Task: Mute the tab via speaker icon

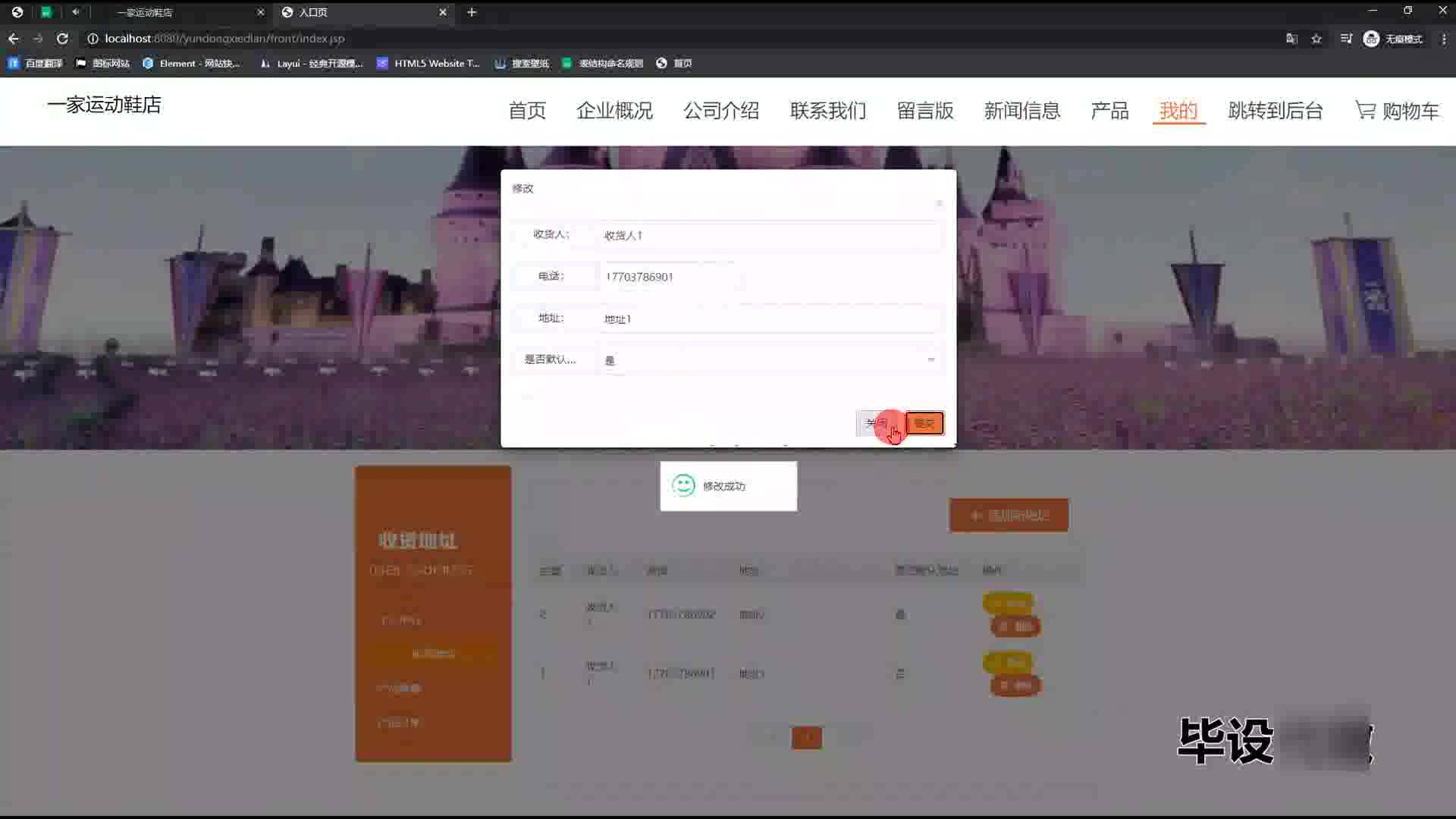Action: 76,12
